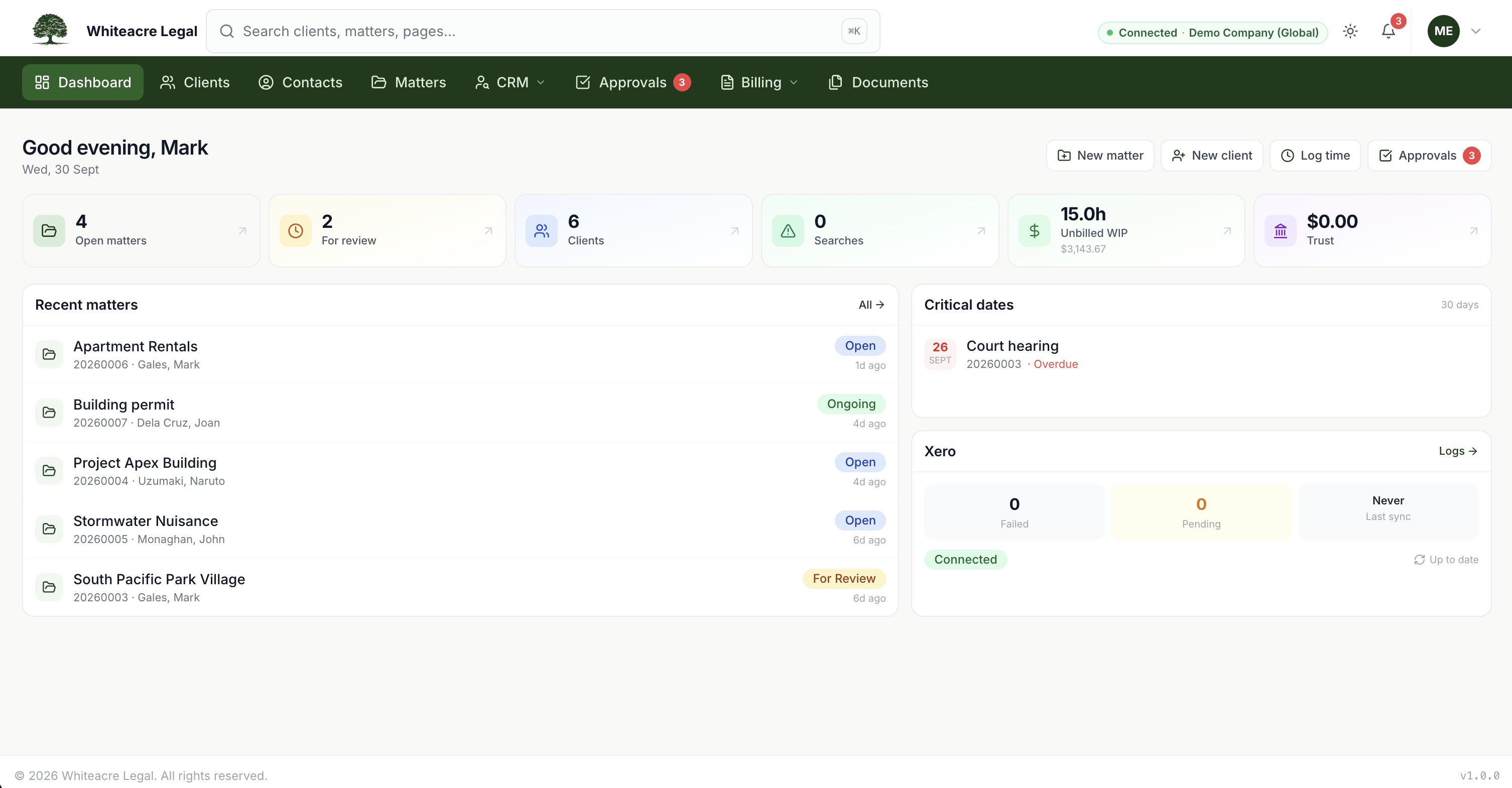Expand the Billing dropdown menu
Screen dimensions: 1512x788
[759, 82]
